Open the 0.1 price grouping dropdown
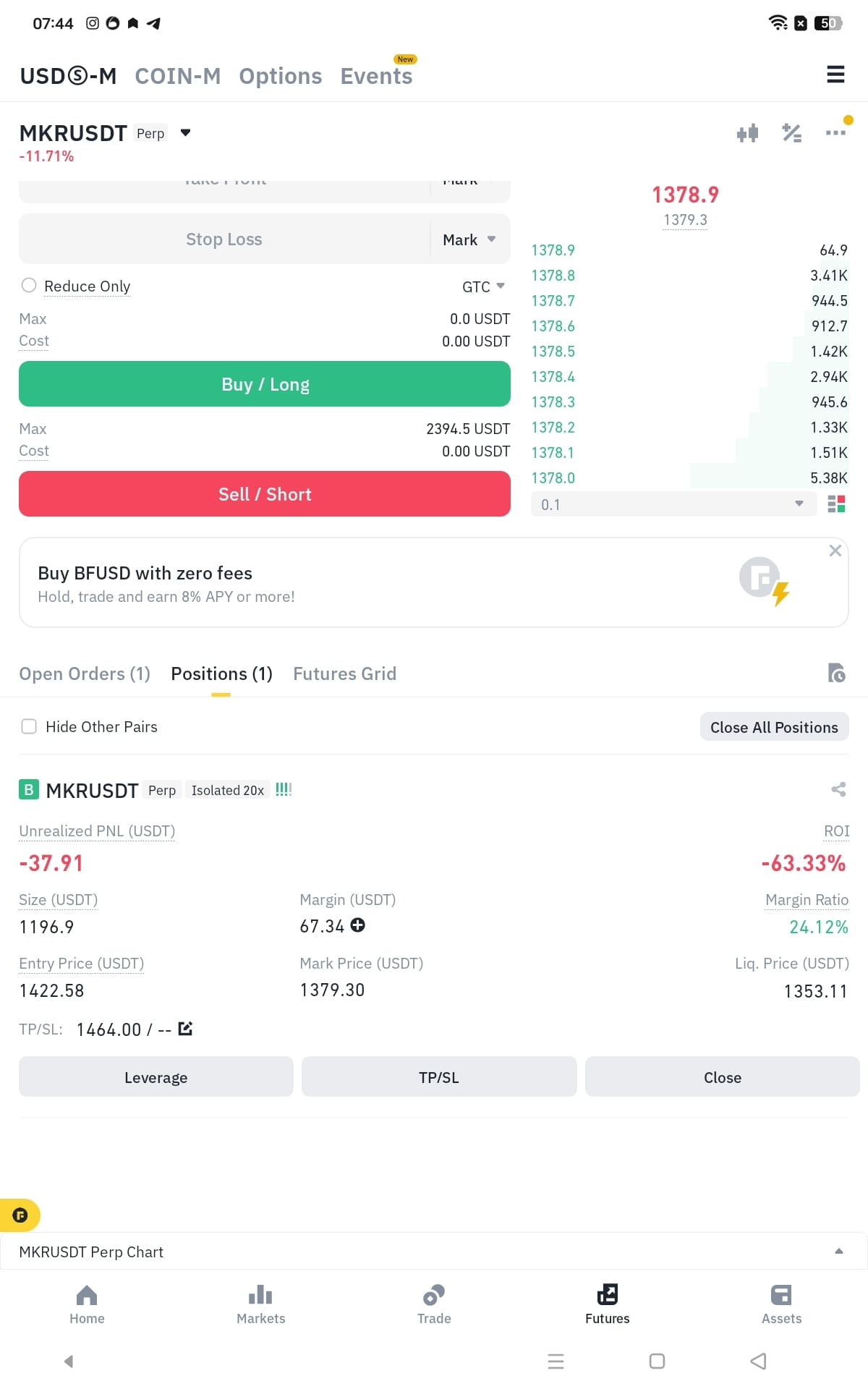Viewport: 868px width, 1389px height. 674,504
